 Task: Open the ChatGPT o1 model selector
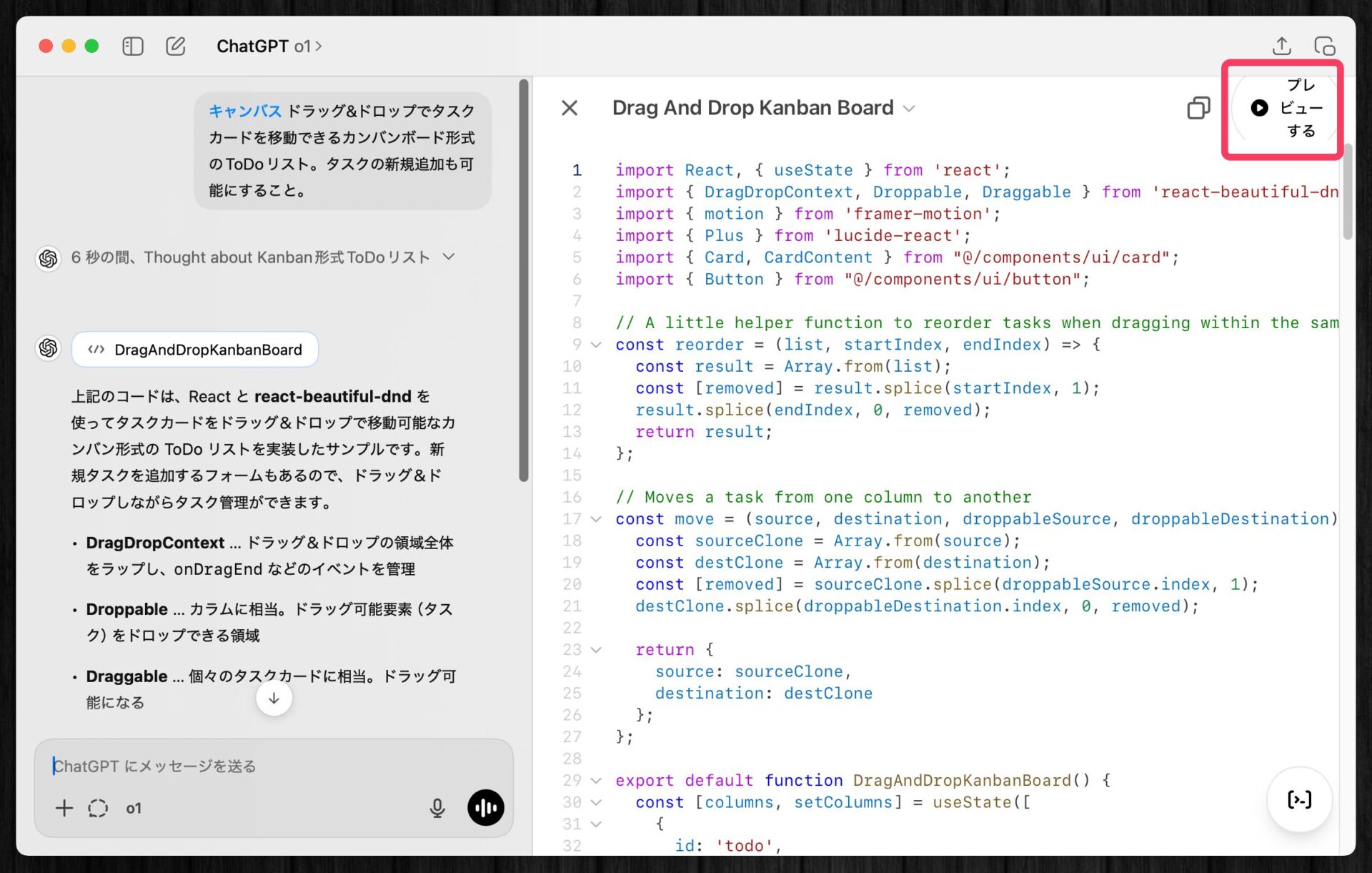tap(269, 46)
